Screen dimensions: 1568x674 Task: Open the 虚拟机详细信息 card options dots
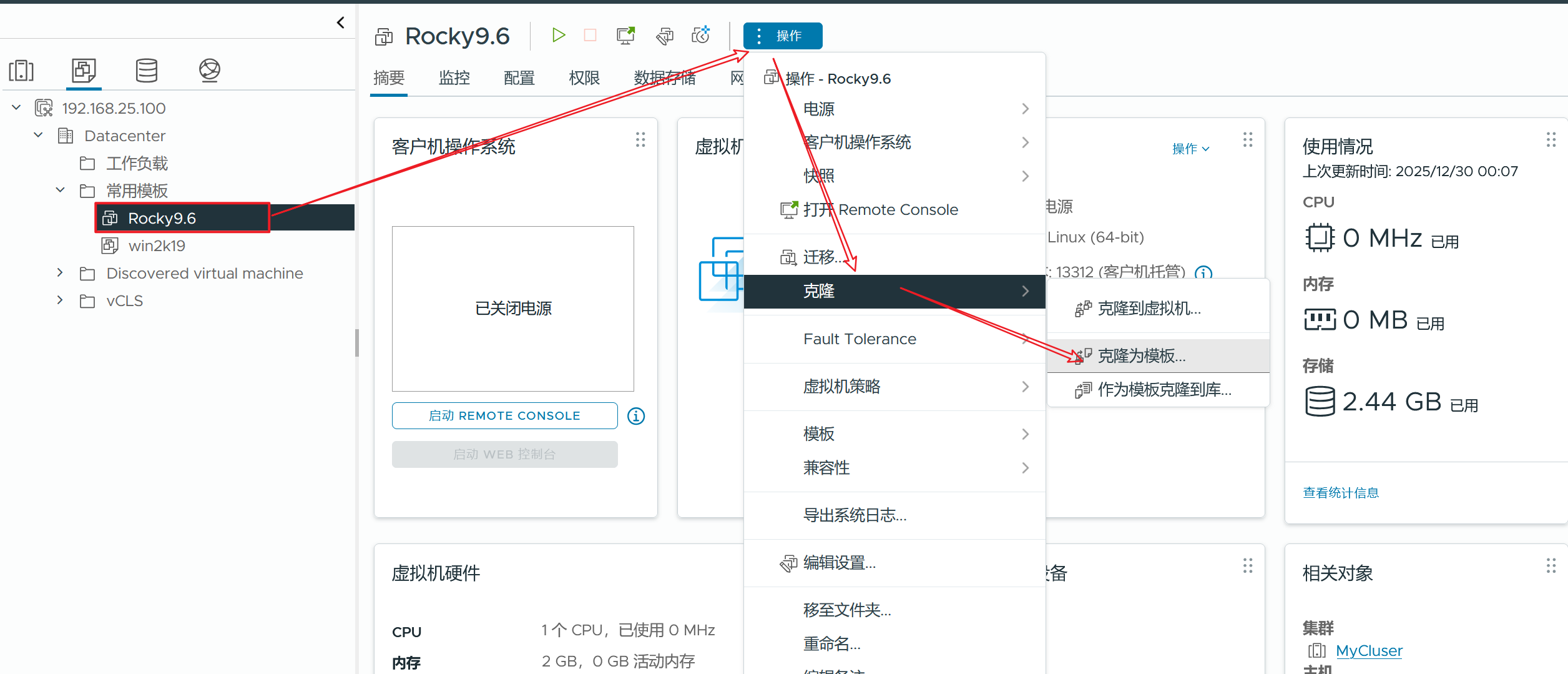(x=1248, y=139)
